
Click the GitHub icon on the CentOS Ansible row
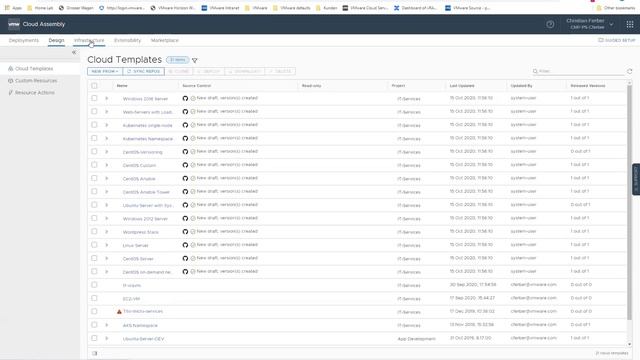185,178
